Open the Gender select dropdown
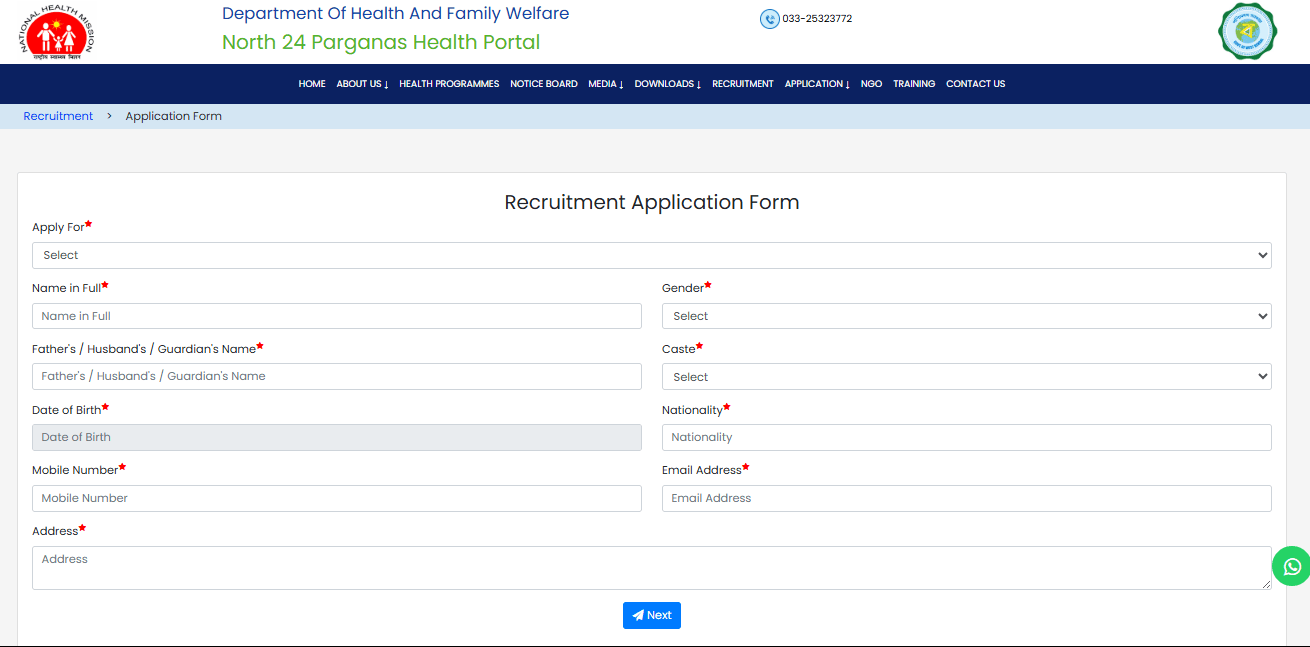Viewport: 1310px width, 647px height. tap(966, 315)
